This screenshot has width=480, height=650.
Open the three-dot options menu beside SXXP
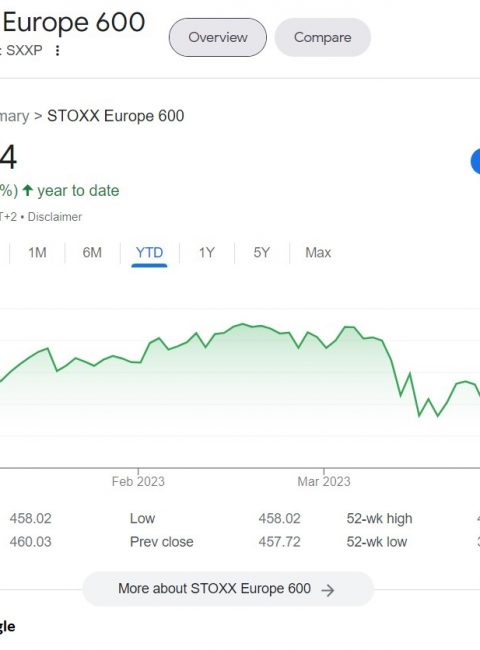click(x=58, y=51)
